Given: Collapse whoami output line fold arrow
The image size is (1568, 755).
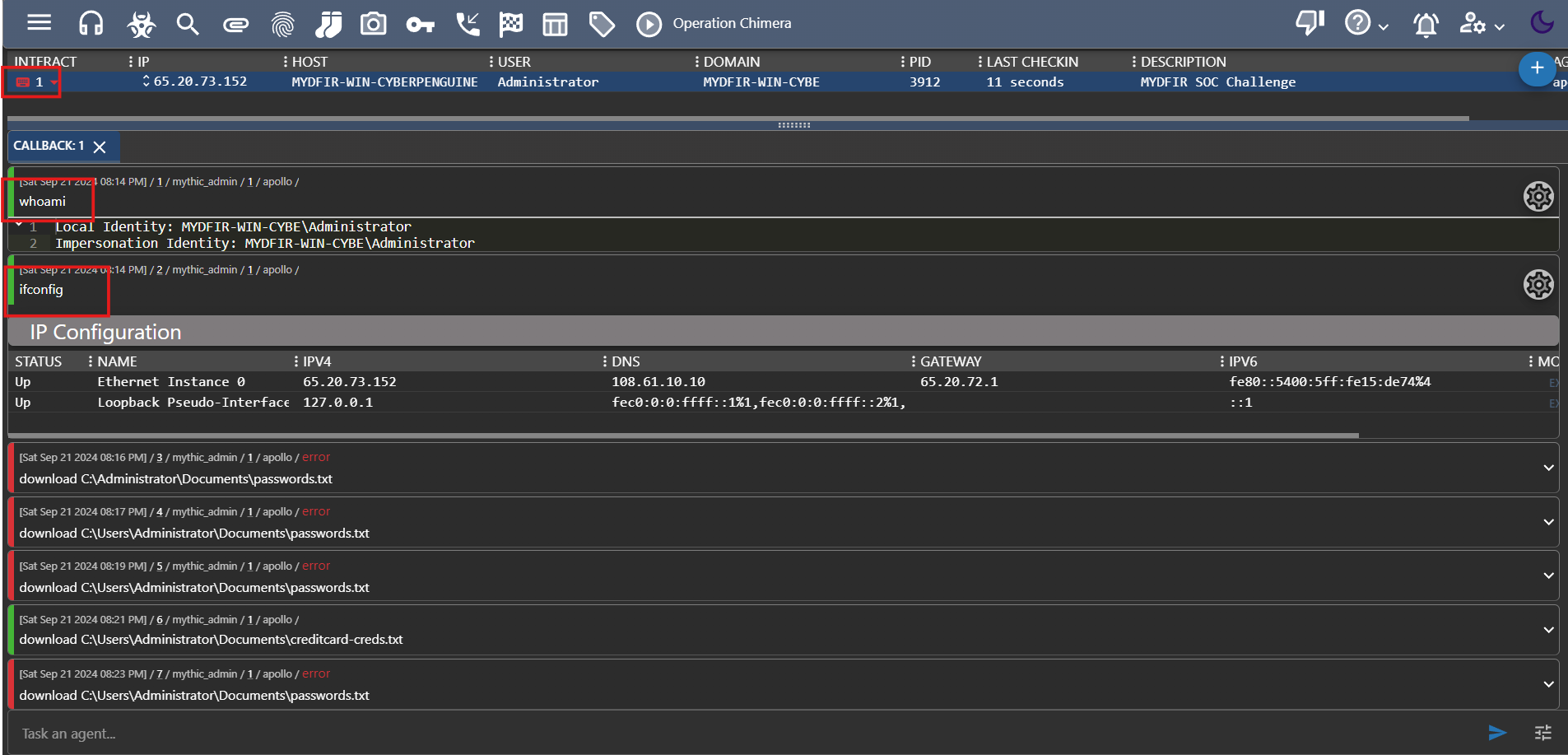Looking at the screenshot, I should click(19, 224).
